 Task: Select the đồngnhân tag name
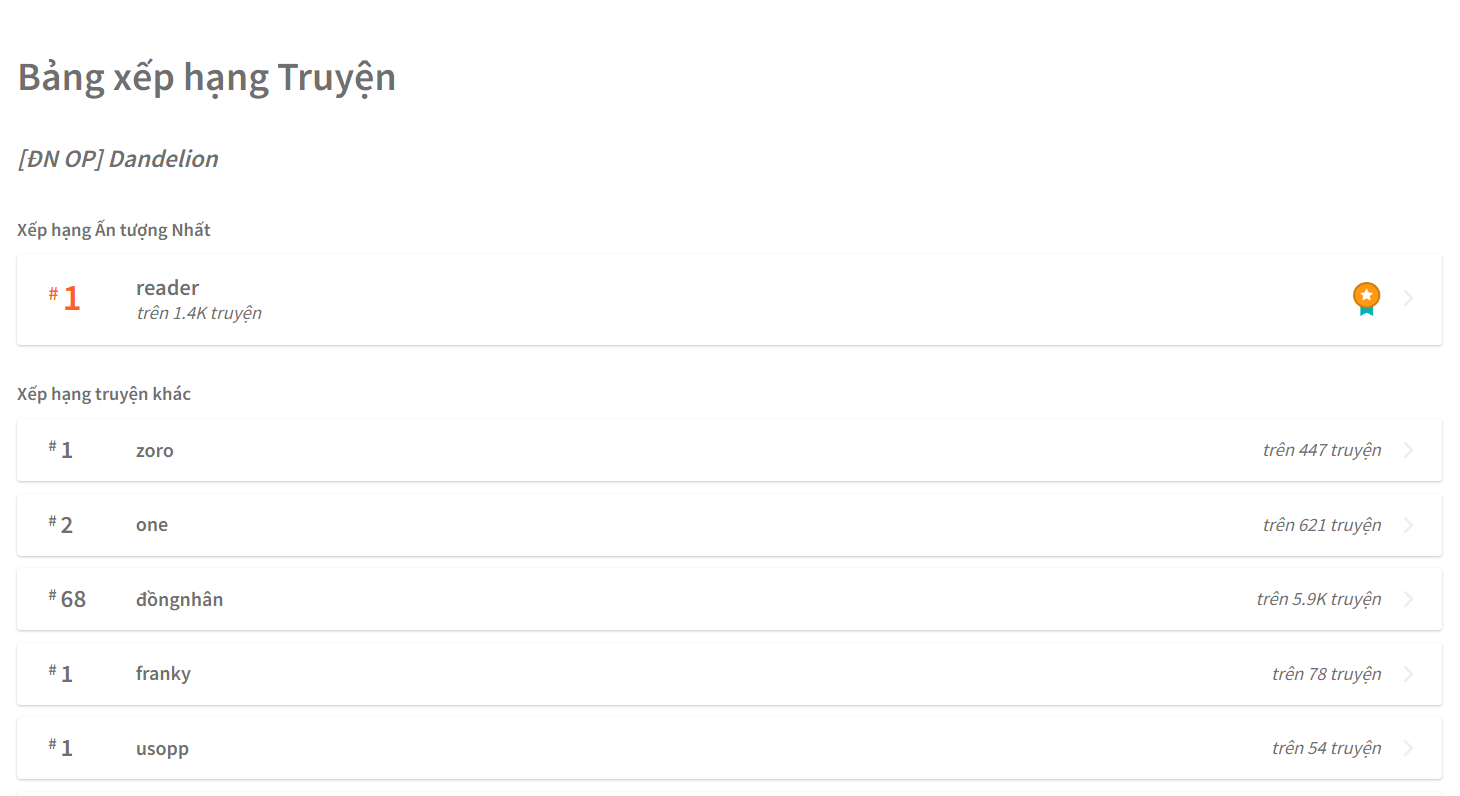pos(180,600)
